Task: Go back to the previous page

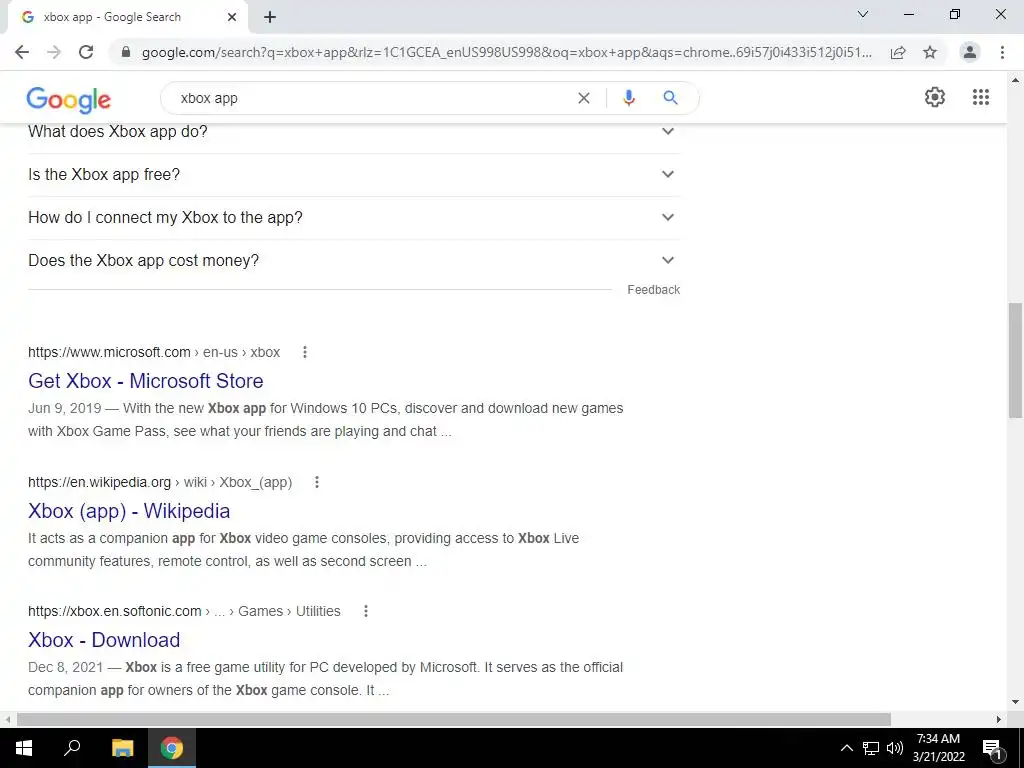Action: (22, 52)
